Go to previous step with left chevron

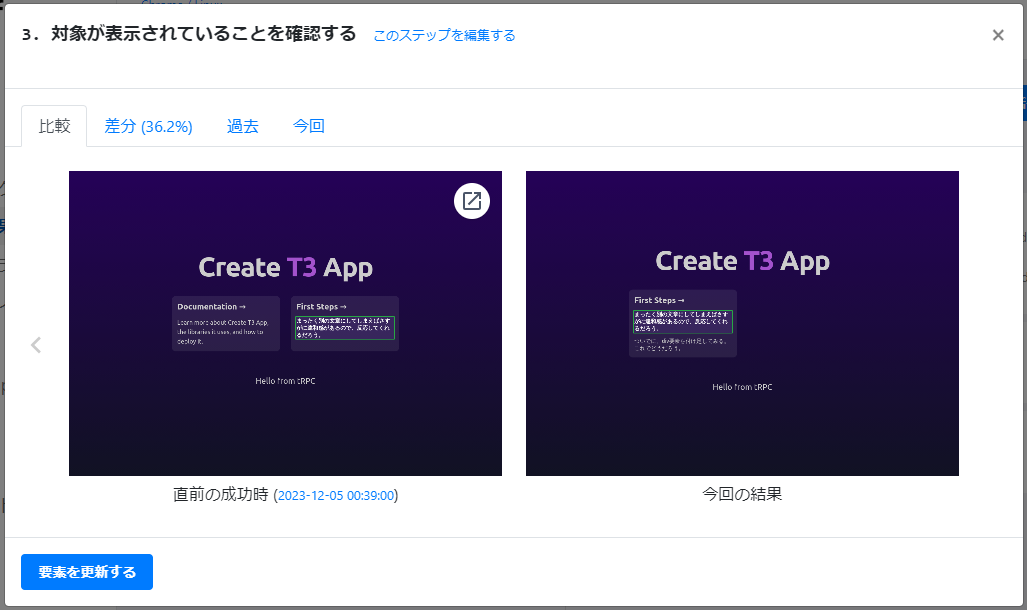[x=36, y=345]
